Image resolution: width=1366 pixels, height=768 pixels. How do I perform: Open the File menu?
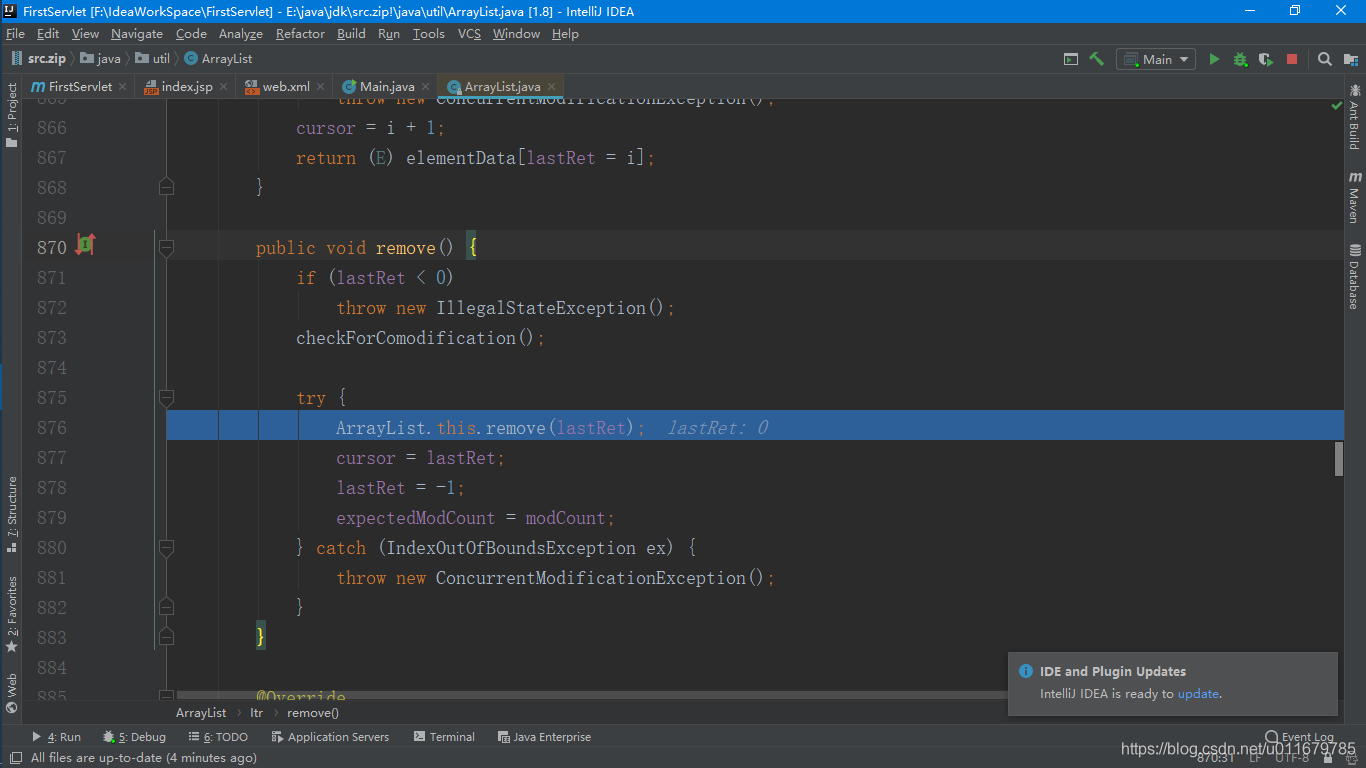coord(15,34)
